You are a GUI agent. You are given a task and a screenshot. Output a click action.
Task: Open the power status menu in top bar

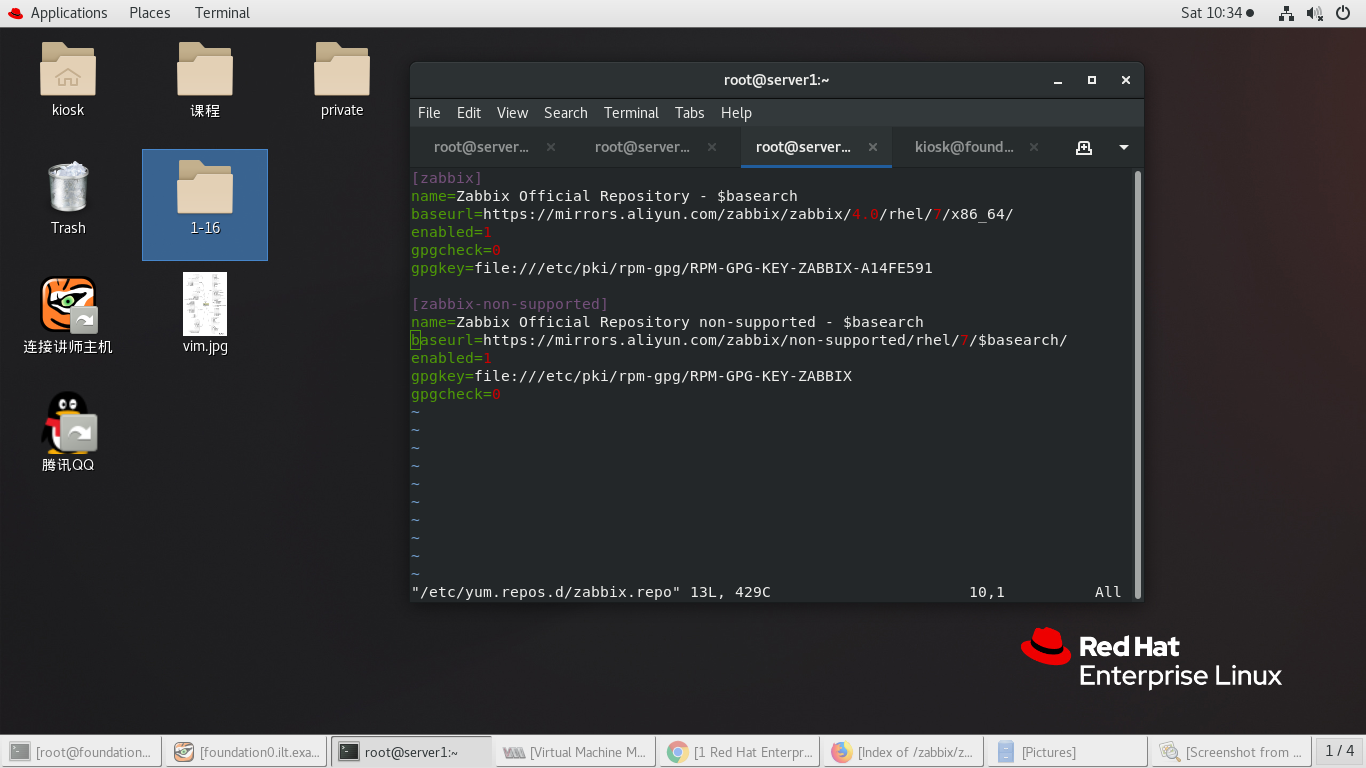[1344, 13]
